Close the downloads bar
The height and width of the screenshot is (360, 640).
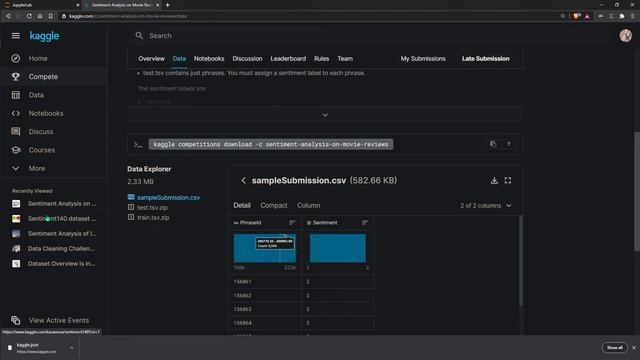pyautogui.click(x=634, y=348)
